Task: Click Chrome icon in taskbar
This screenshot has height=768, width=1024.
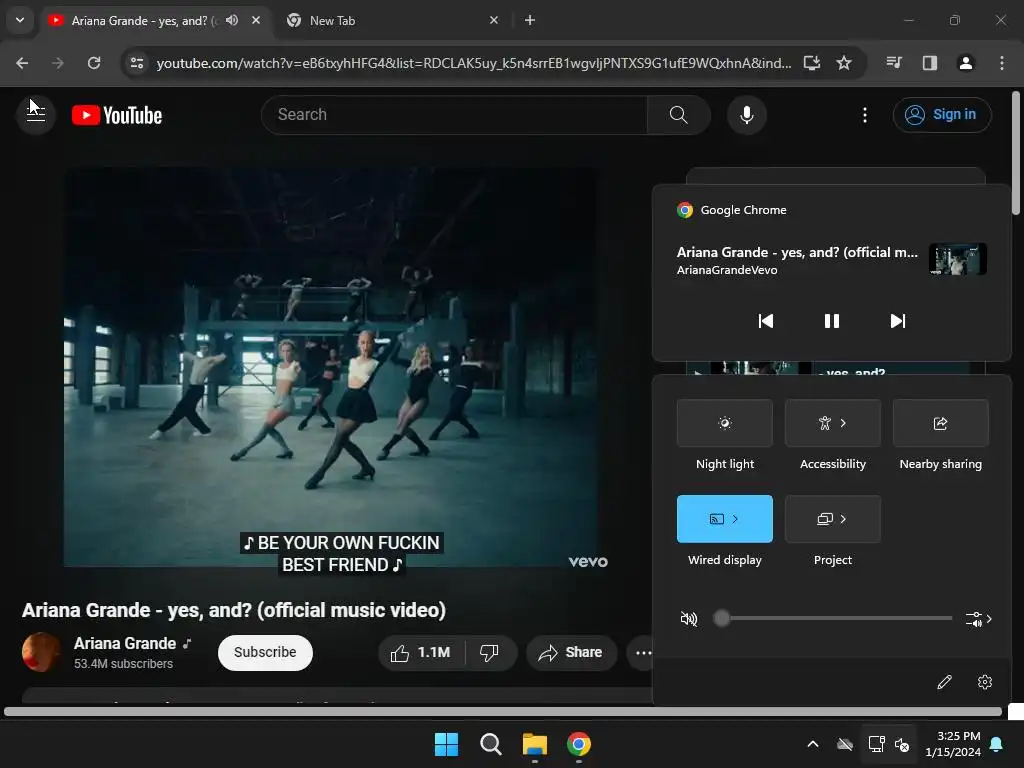Action: (x=579, y=744)
